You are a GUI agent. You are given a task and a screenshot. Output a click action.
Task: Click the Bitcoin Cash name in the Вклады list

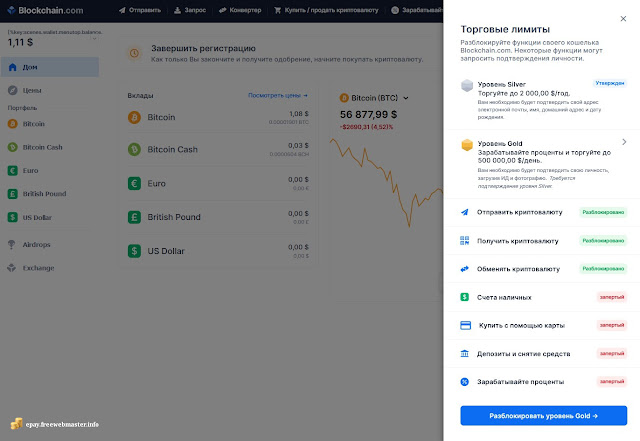tap(172, 149)
